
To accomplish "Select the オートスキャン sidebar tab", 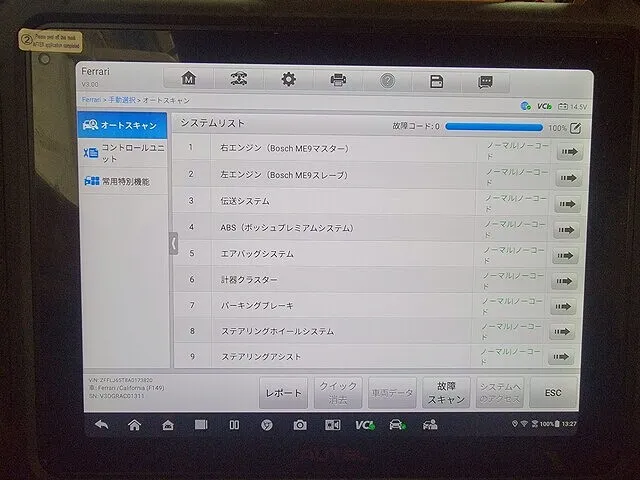I will 123,126.
